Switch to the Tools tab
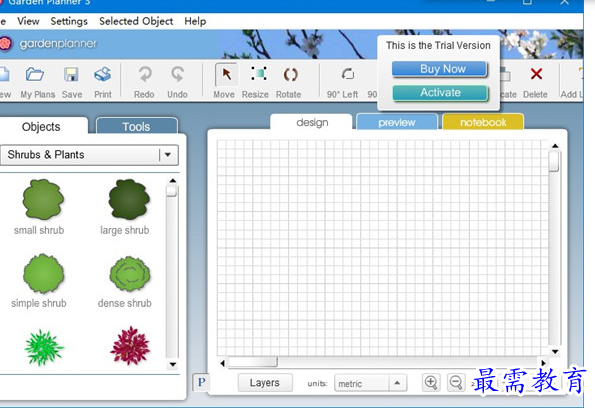The width and height of the screenshot is (595, 412). [137, 126]
